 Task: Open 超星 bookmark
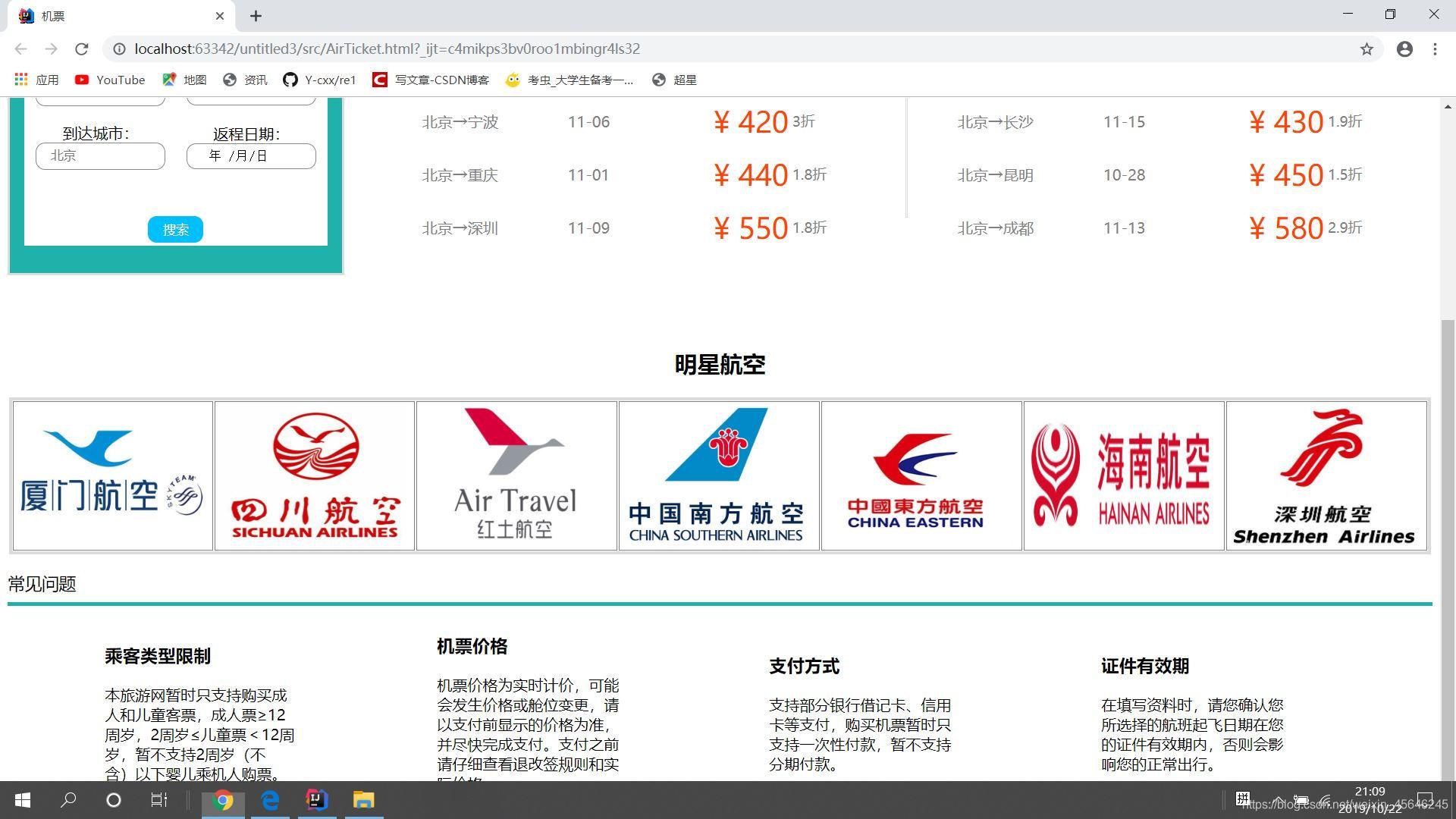click(x=674, y=80)
